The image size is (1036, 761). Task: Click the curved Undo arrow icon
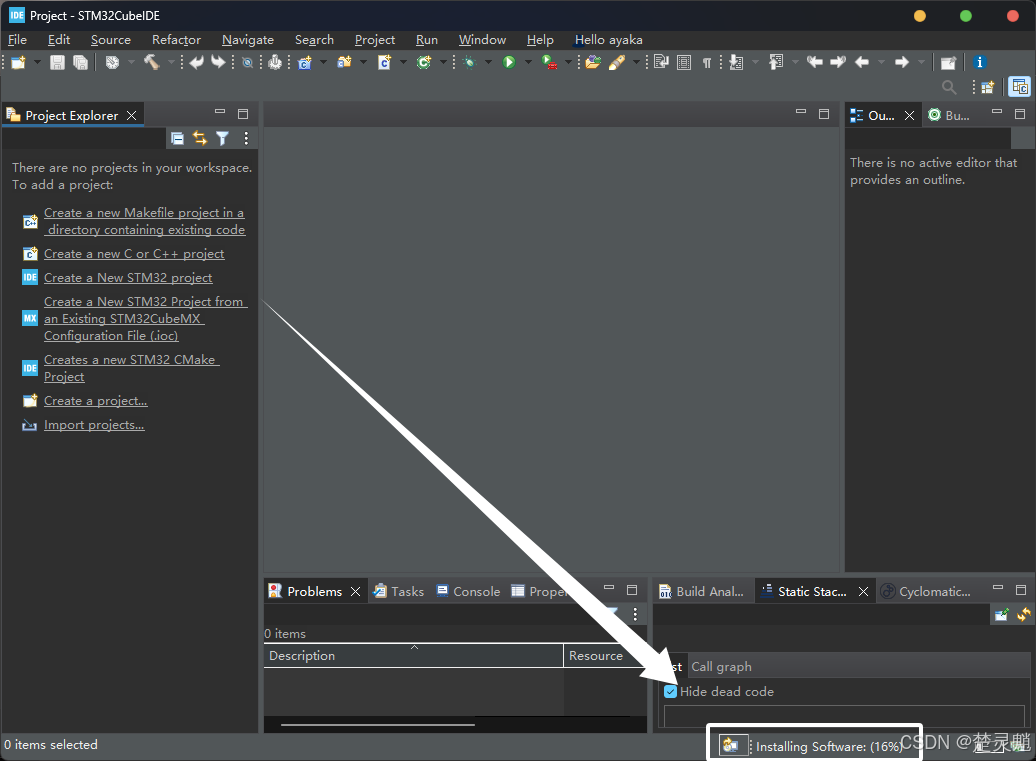click(196, 62)
